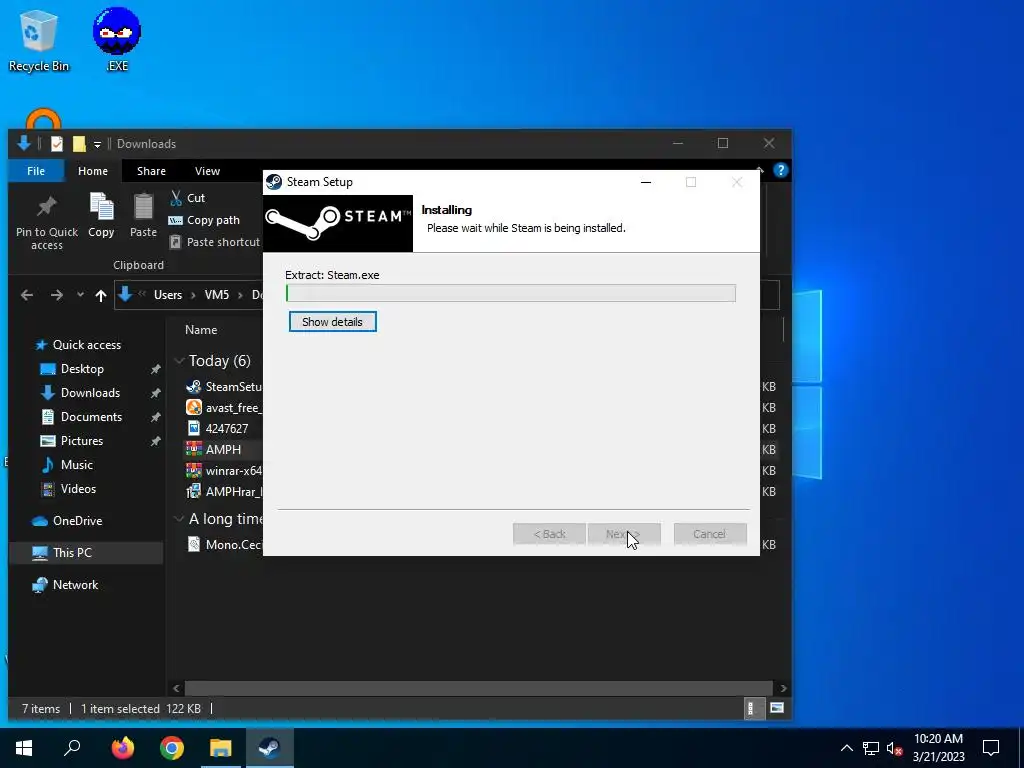Open recent locations dropdown arrow
The image size is (1024, 768).
point(80,295)
